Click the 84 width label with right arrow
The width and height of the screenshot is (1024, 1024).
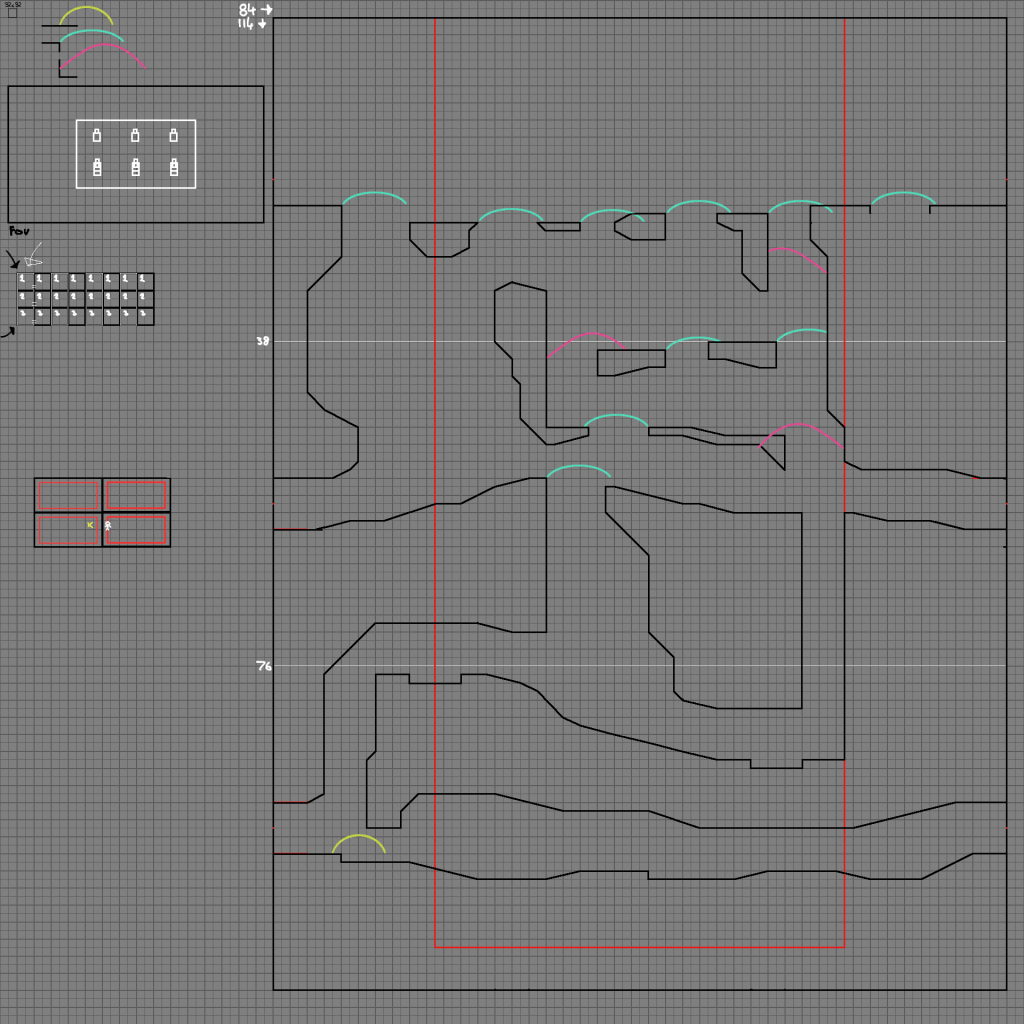pos(254,9)
